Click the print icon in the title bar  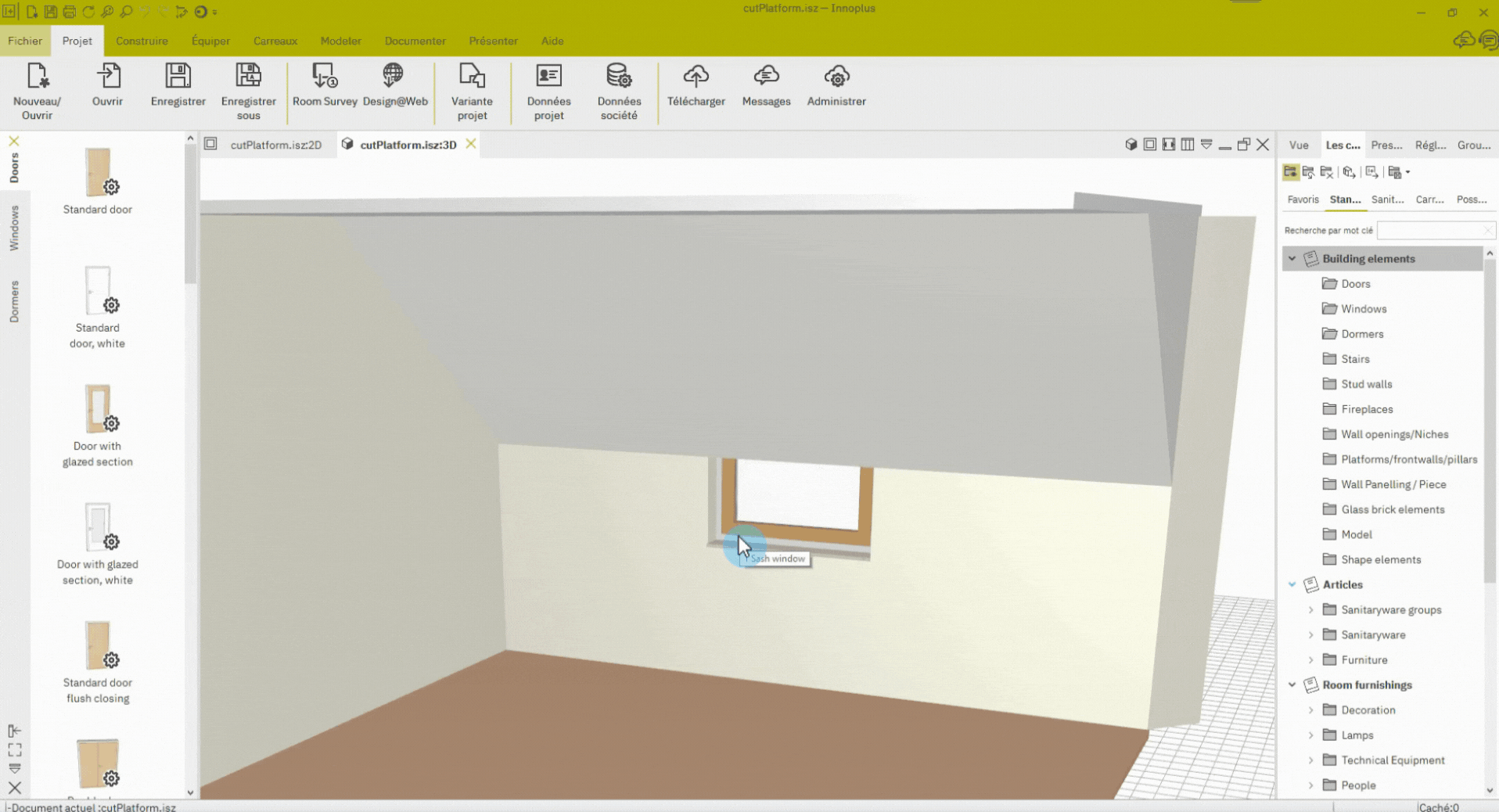click(70, 12)
